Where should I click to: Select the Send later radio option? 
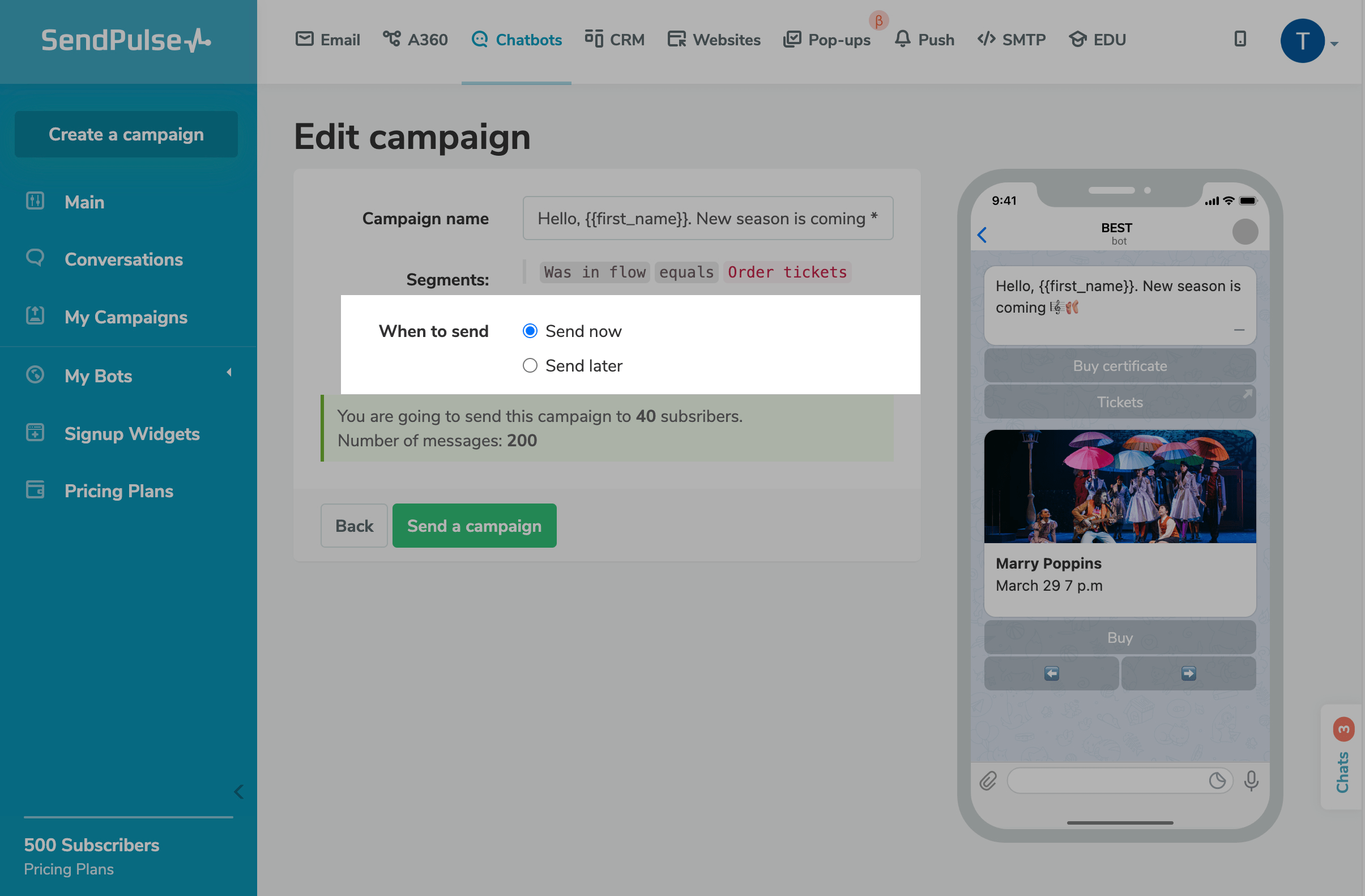pyautogui.click(x=530, y=365)
